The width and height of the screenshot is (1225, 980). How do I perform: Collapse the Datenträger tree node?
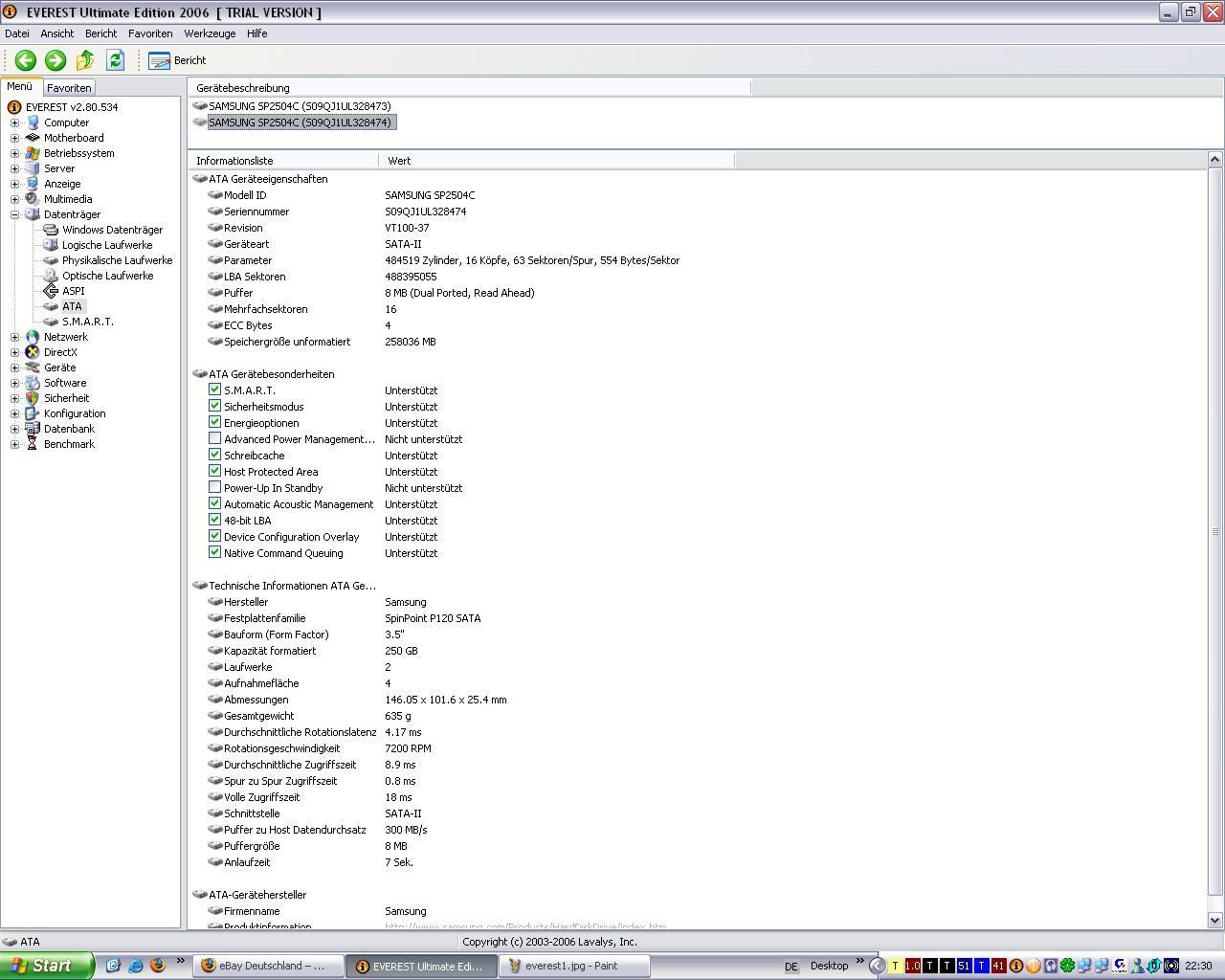click(14, 214)
